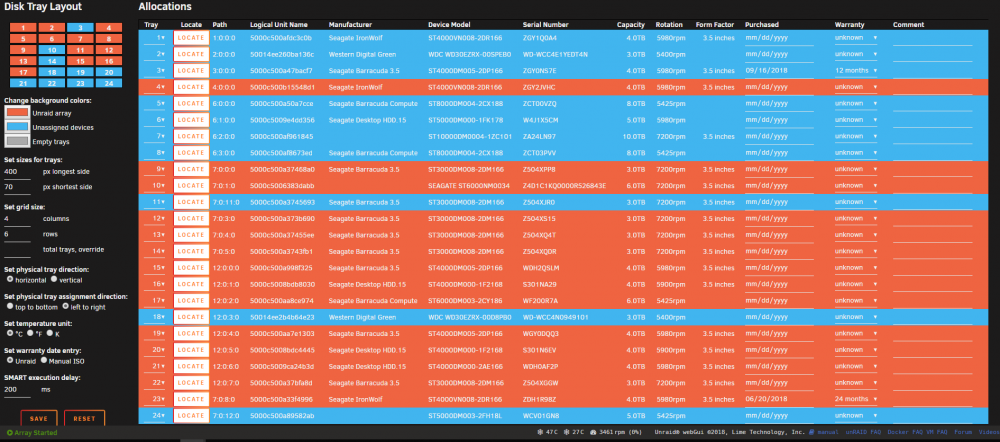Click tray 17 tile in Disk Tray Layout

point(23,72)
